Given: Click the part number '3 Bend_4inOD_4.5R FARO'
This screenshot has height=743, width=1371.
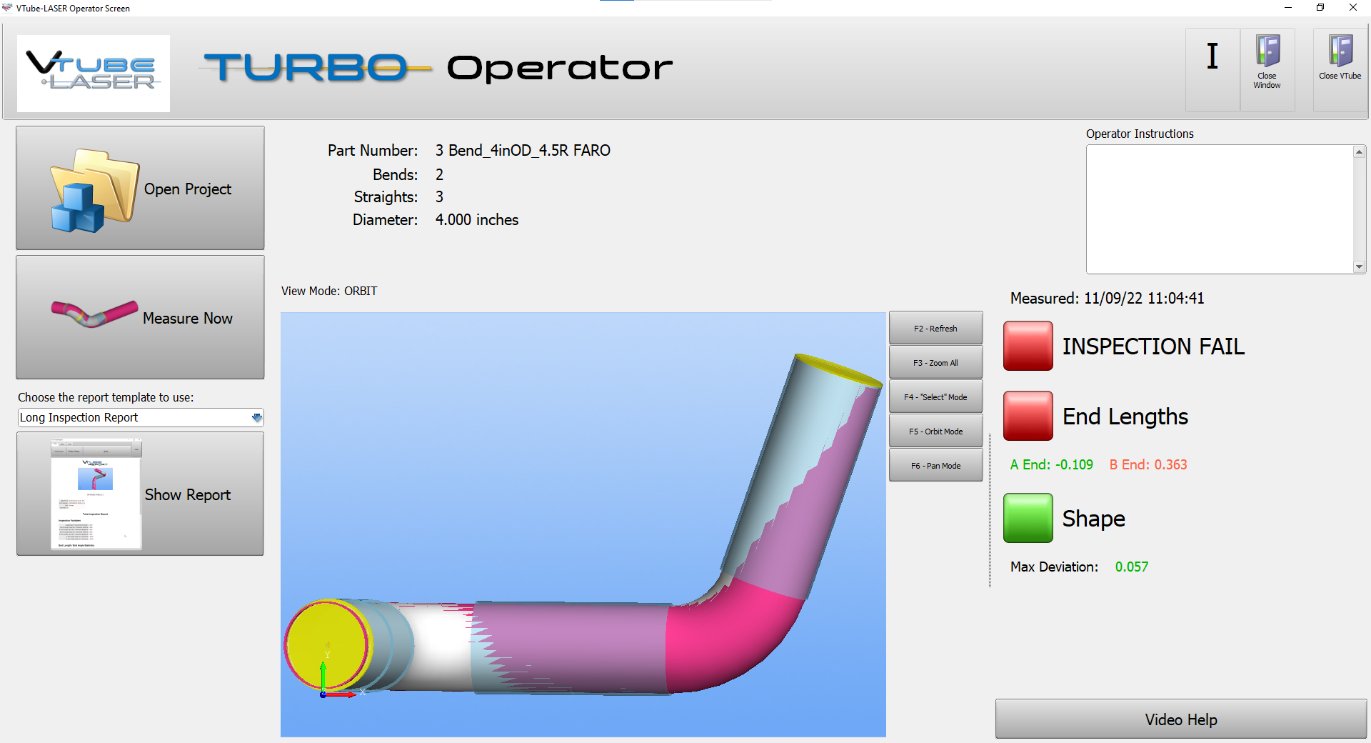Looking at the screenshot, I should (523, 151).
